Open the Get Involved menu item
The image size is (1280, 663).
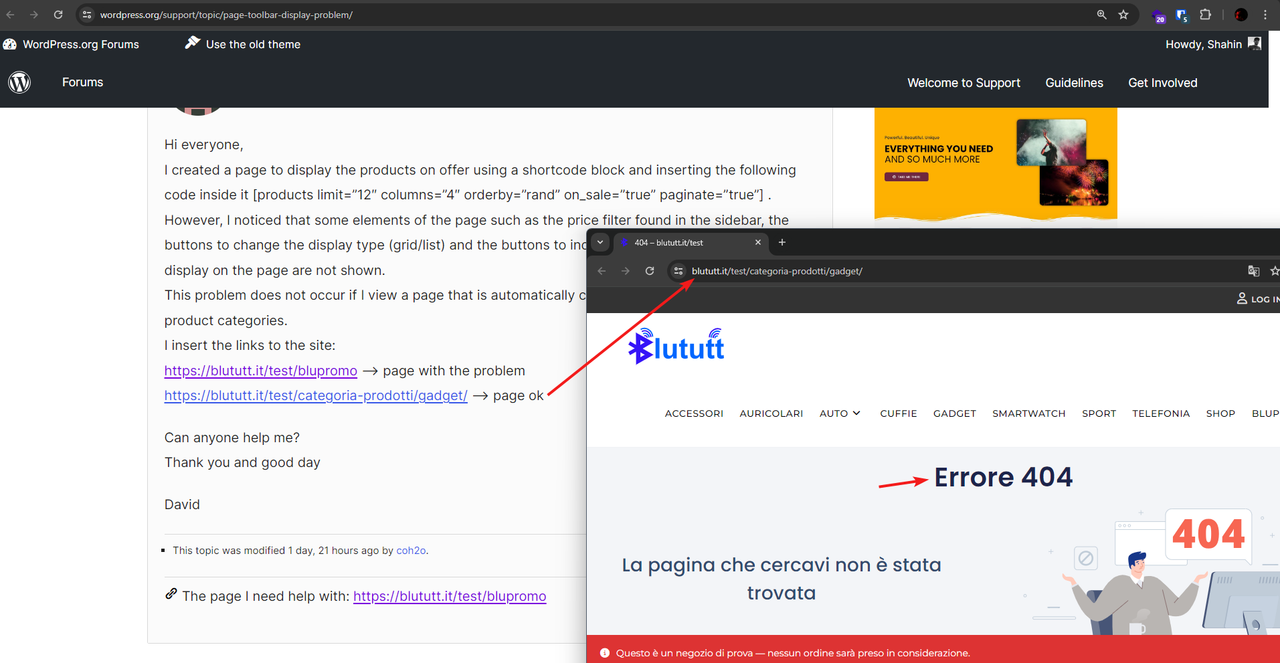pyautogui.click(x=1162, y=83)
